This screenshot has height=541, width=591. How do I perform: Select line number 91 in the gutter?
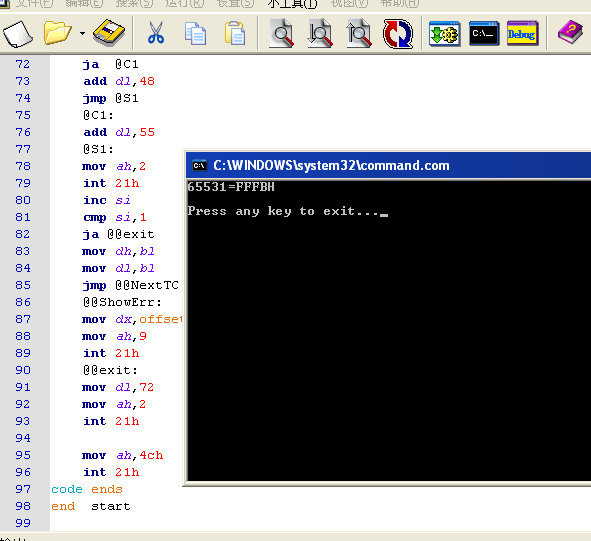(23, 387)
